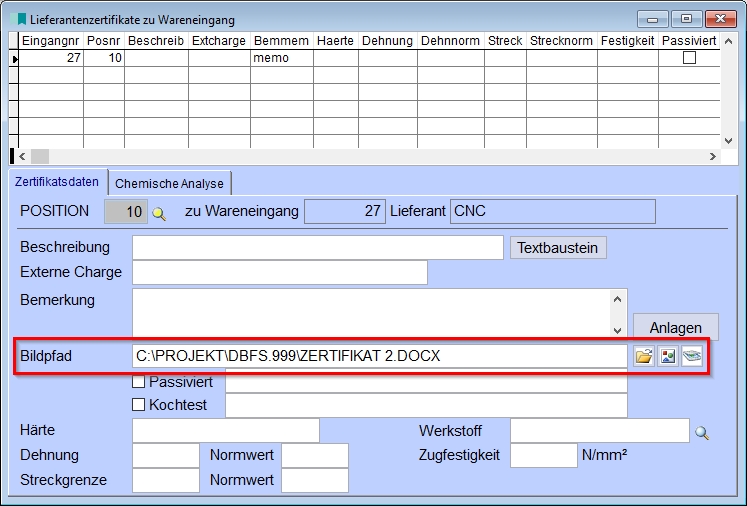This screenshot has width=747, height=506.
Task: Click Bemerkung scroll-down arrow
Action: (x=617, y=330)
